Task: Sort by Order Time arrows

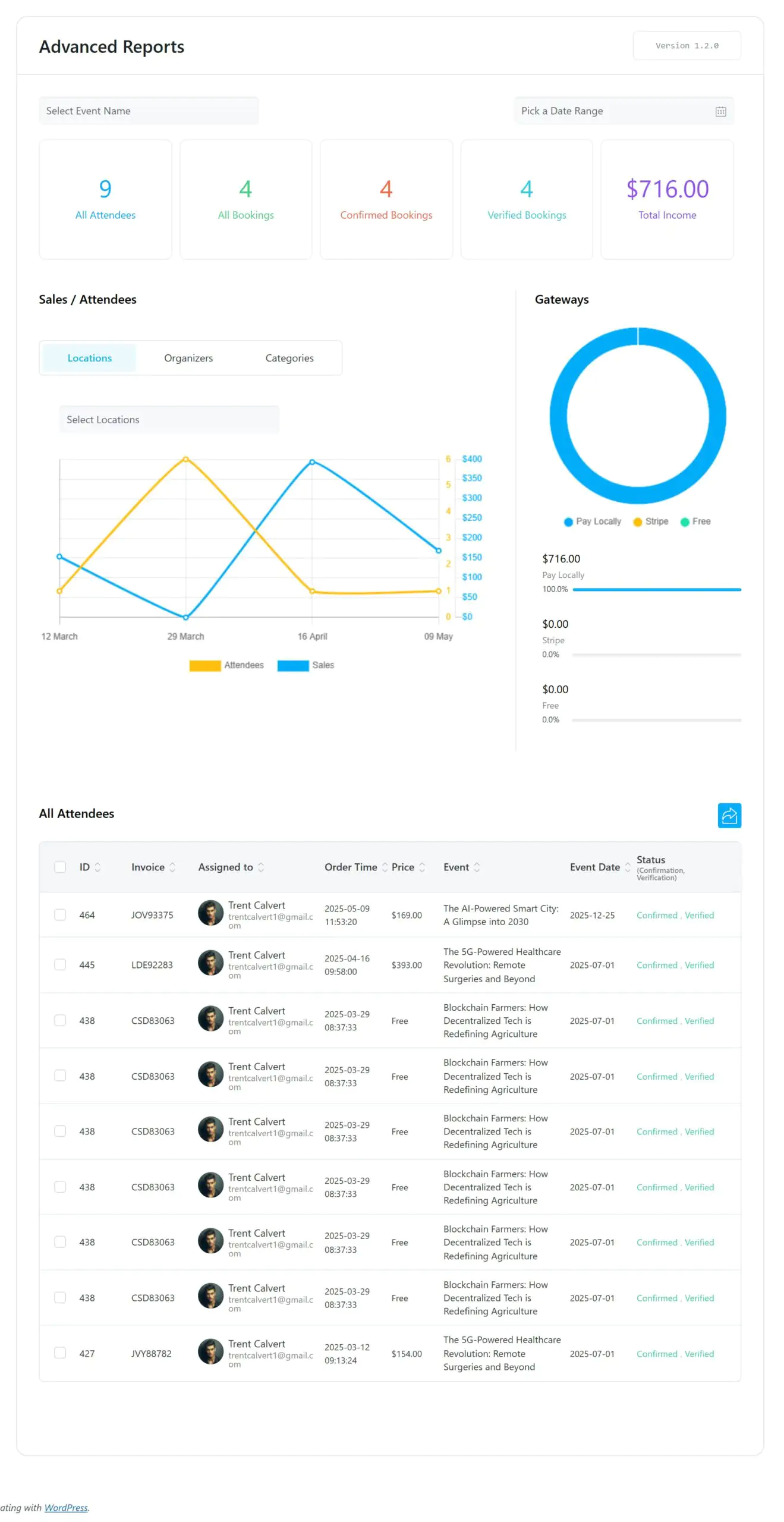Action: (x=385, y=866)
